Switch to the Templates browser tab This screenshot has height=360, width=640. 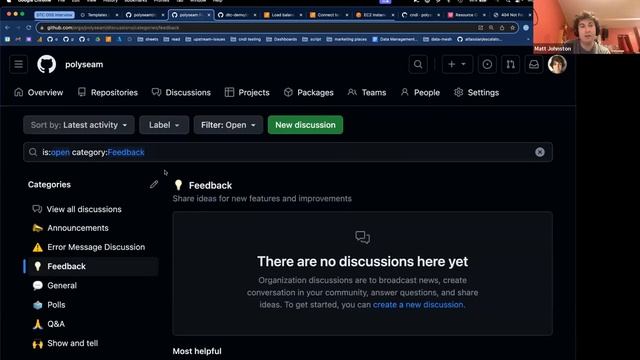tap(98, 15)
